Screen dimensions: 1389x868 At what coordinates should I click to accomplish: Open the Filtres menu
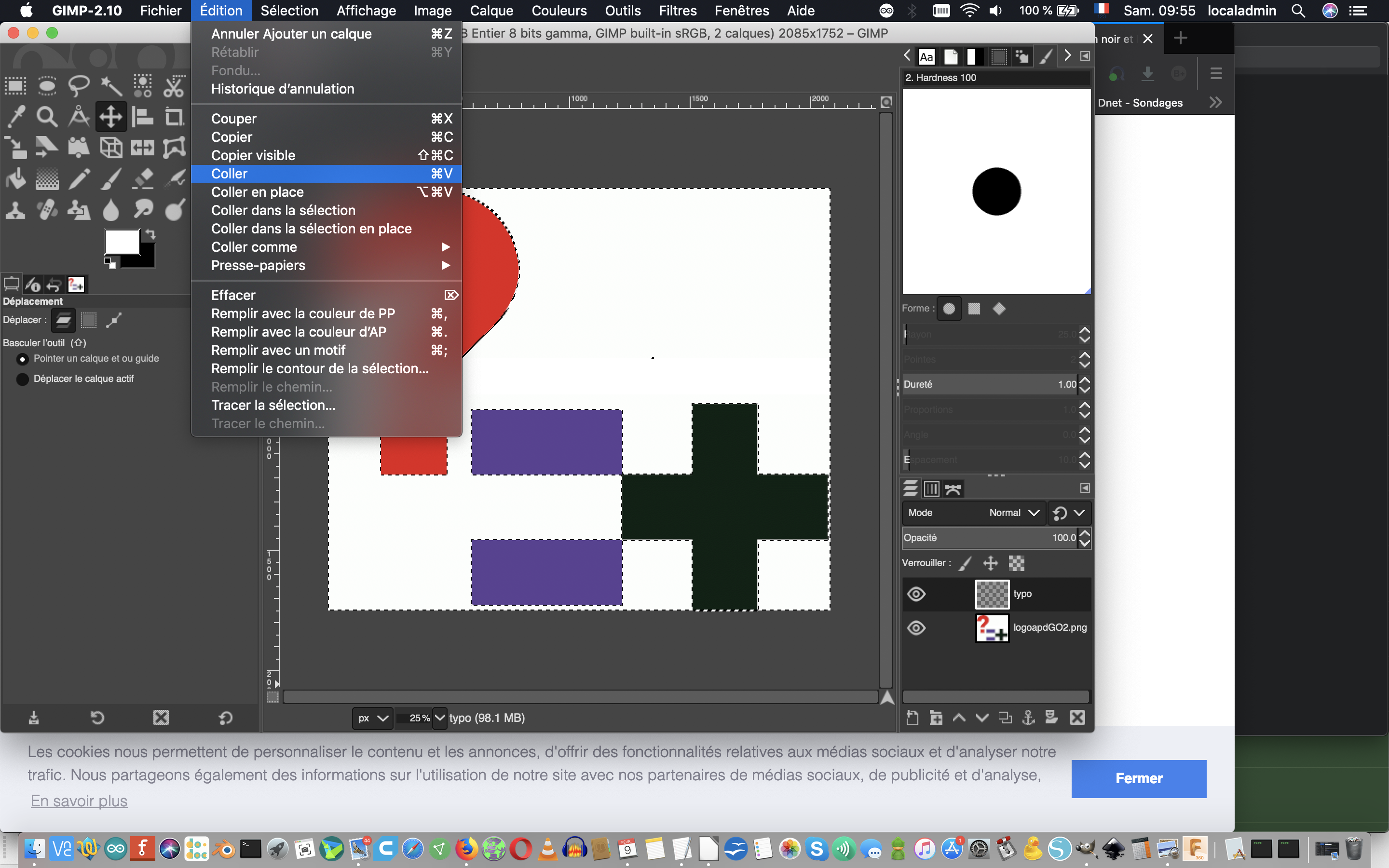[x=677, y=11]
